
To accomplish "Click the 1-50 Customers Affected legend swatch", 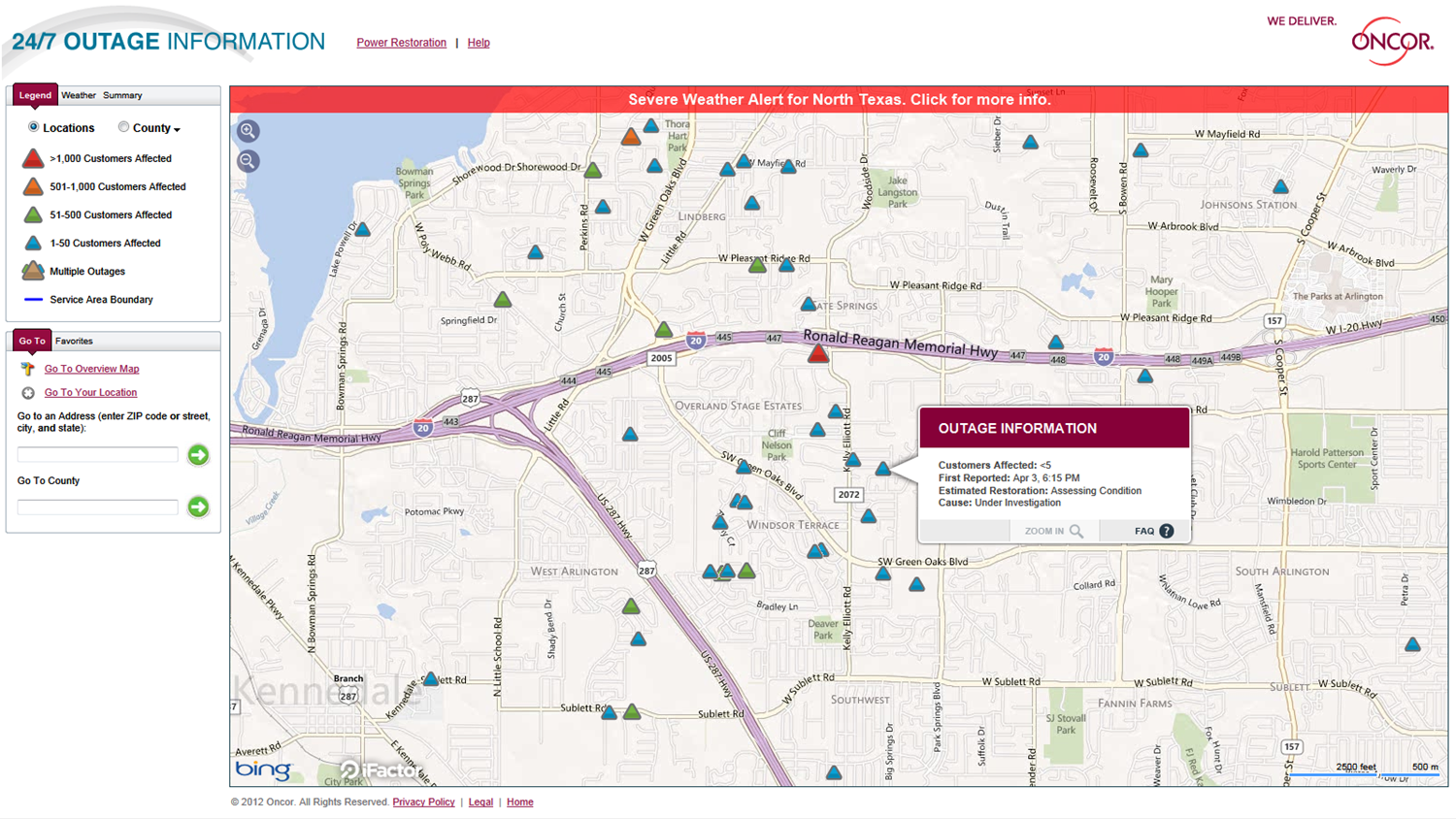I will click(x=33, y=243).
